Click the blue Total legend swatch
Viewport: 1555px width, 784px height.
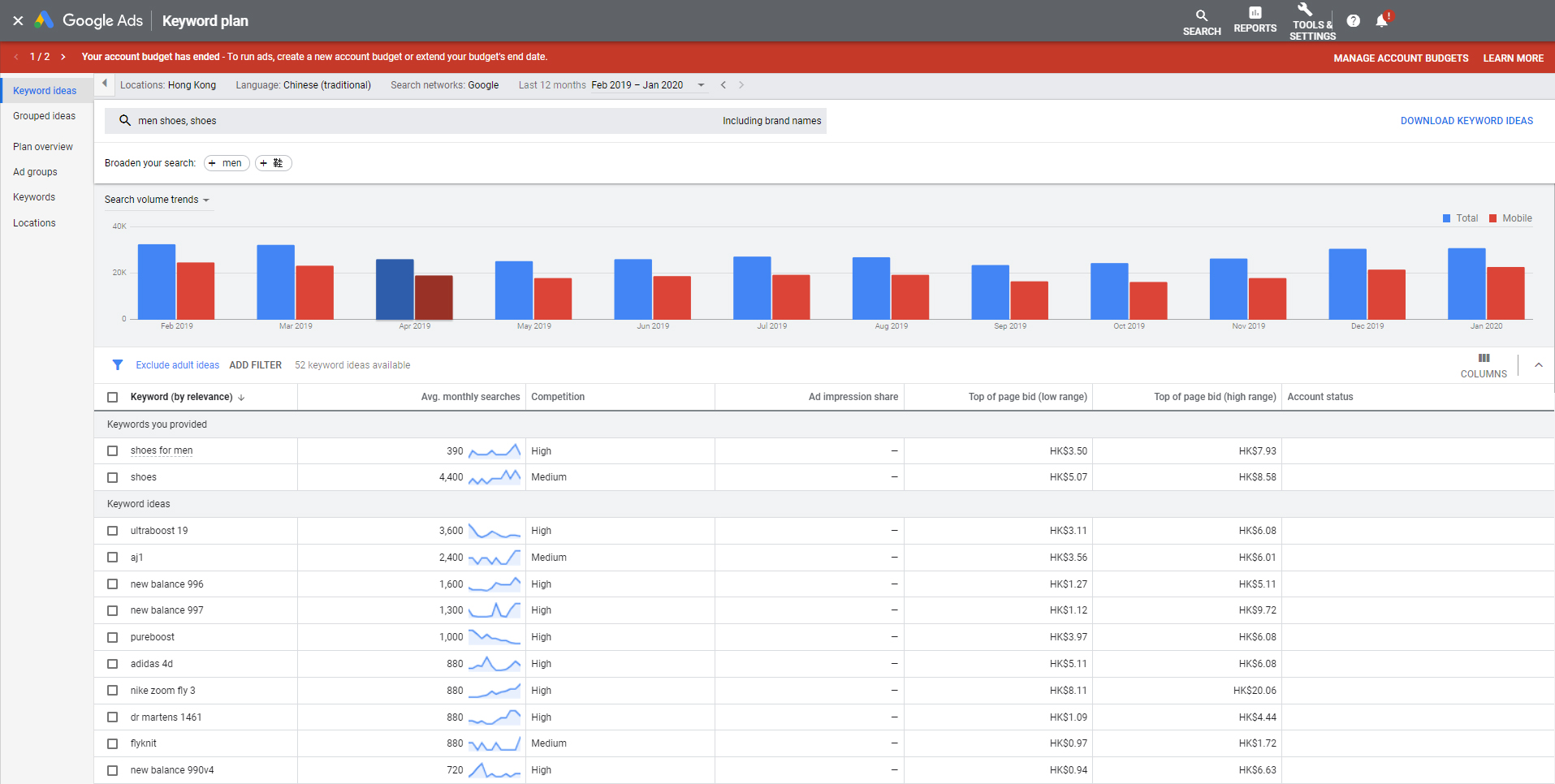pos(1446,218)
